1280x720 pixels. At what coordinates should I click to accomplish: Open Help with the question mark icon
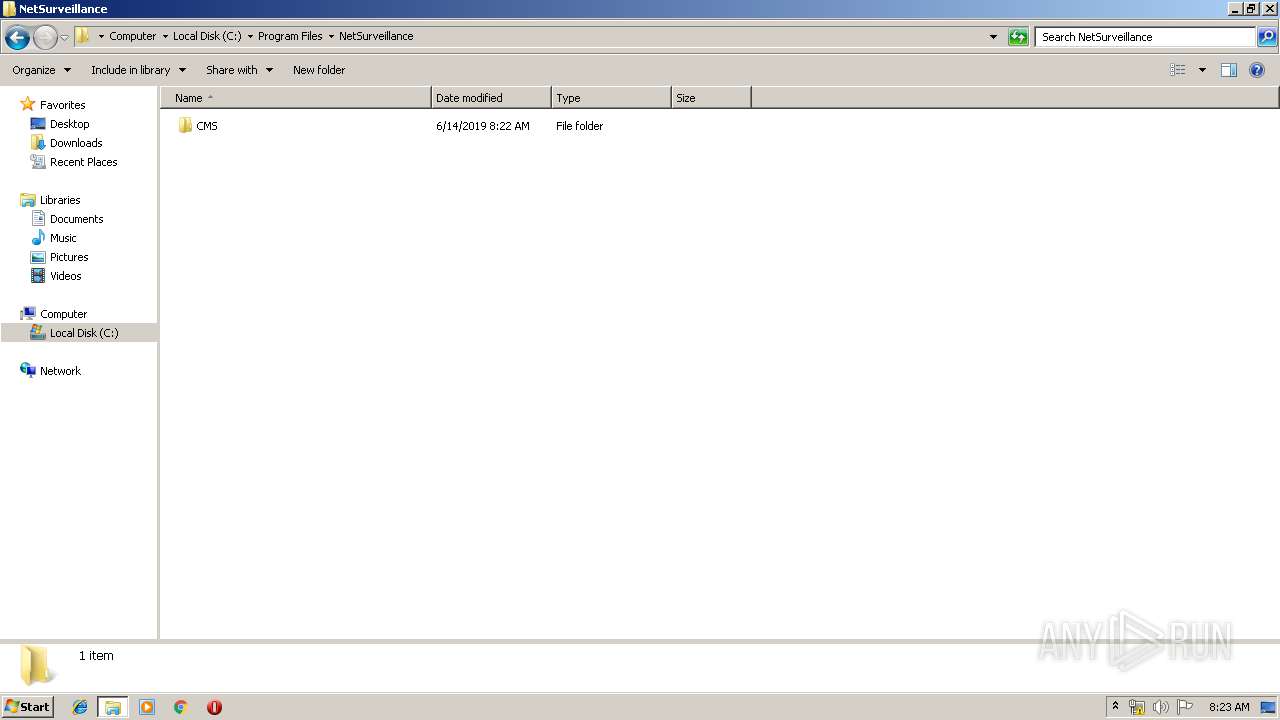click(1257, 70)
